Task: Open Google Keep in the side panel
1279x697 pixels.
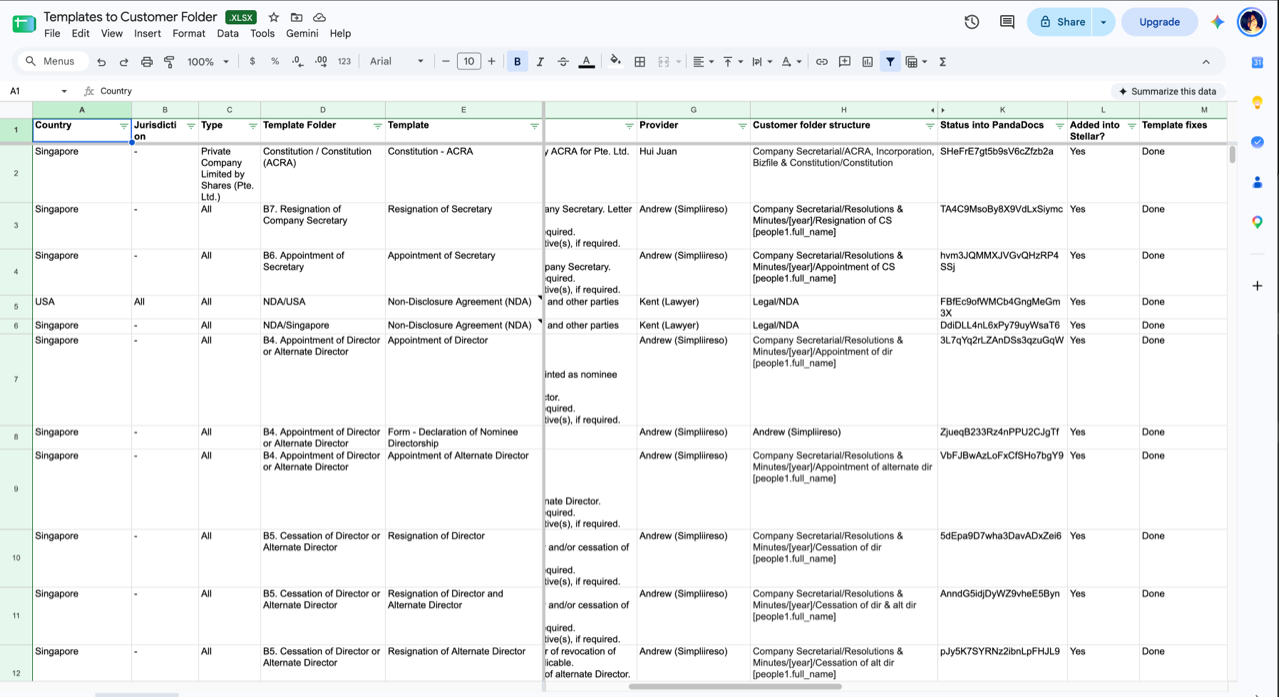Action: [1258, 102]
